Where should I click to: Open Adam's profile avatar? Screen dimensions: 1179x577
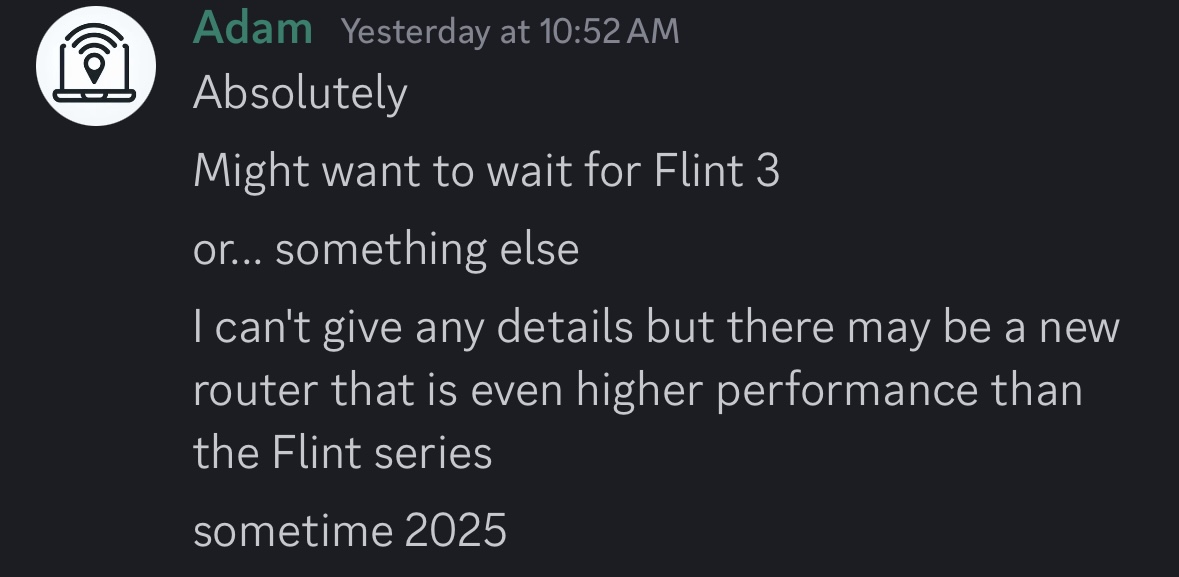(x=95, y=66)
